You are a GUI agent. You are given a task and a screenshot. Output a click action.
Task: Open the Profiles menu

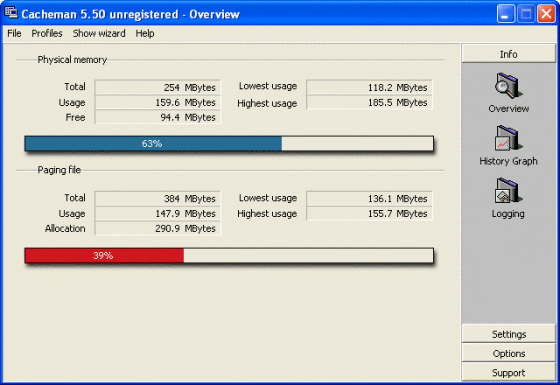point(47,34)
